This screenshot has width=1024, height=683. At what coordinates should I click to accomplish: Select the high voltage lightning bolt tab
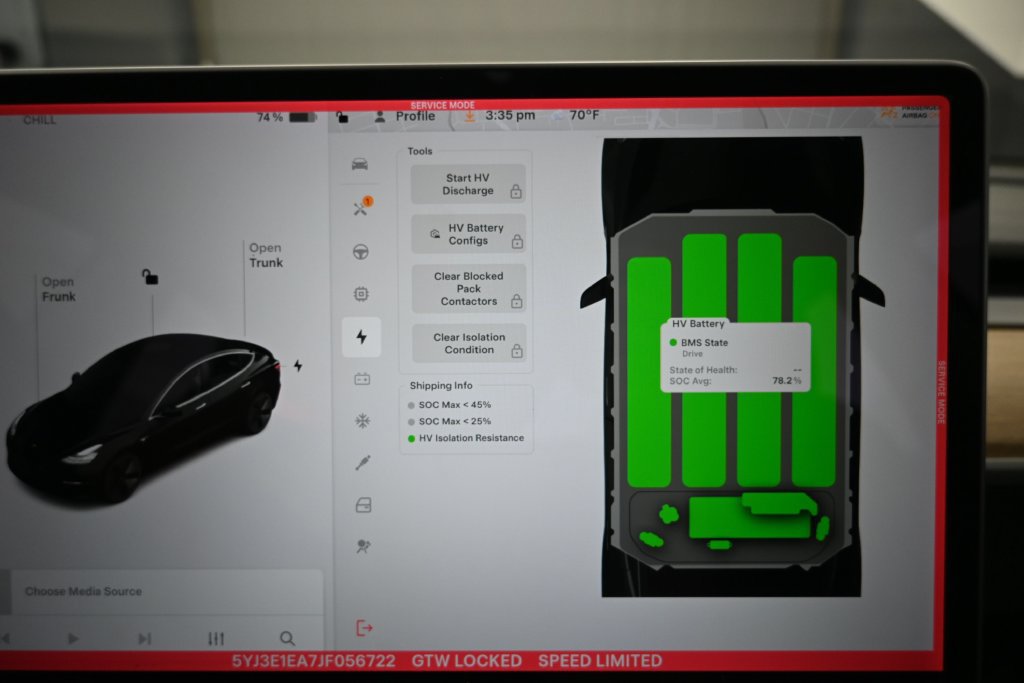(x=361, y=337)
